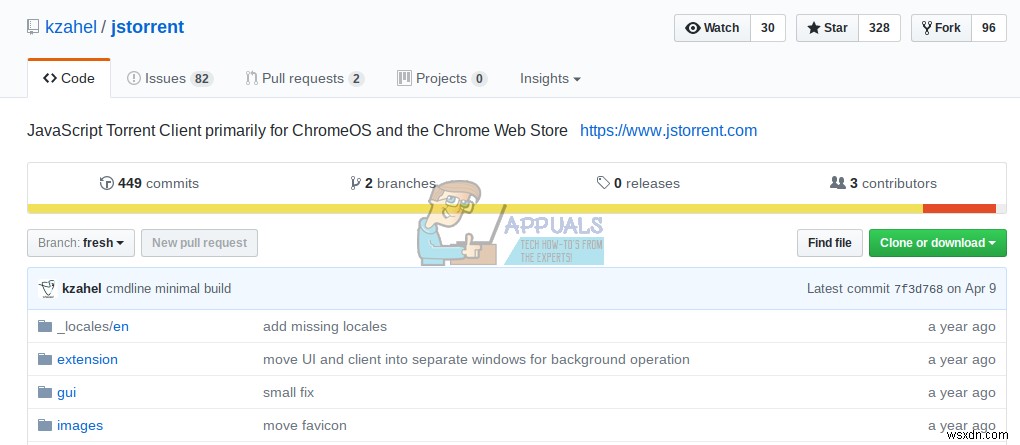Visit the https://www.jstorrent.com link
The width and height of the screenshot is (1020, 445).
point(668,131)
